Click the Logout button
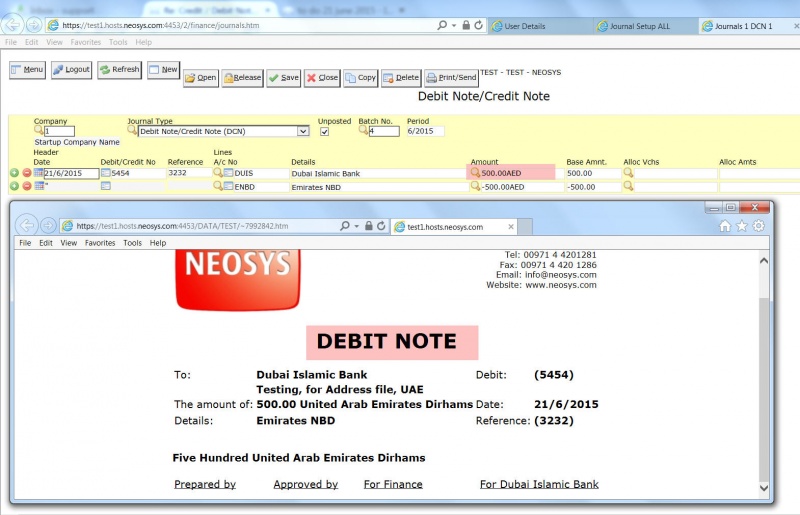 click(71, 69)
